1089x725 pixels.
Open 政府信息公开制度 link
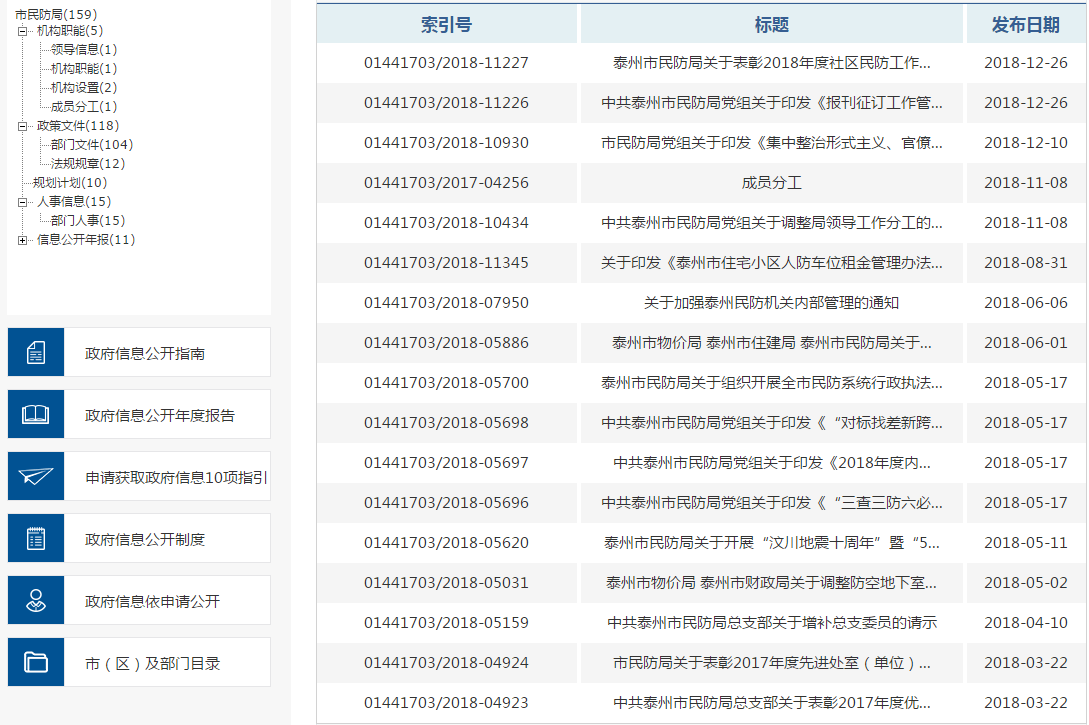coord(144,539)
